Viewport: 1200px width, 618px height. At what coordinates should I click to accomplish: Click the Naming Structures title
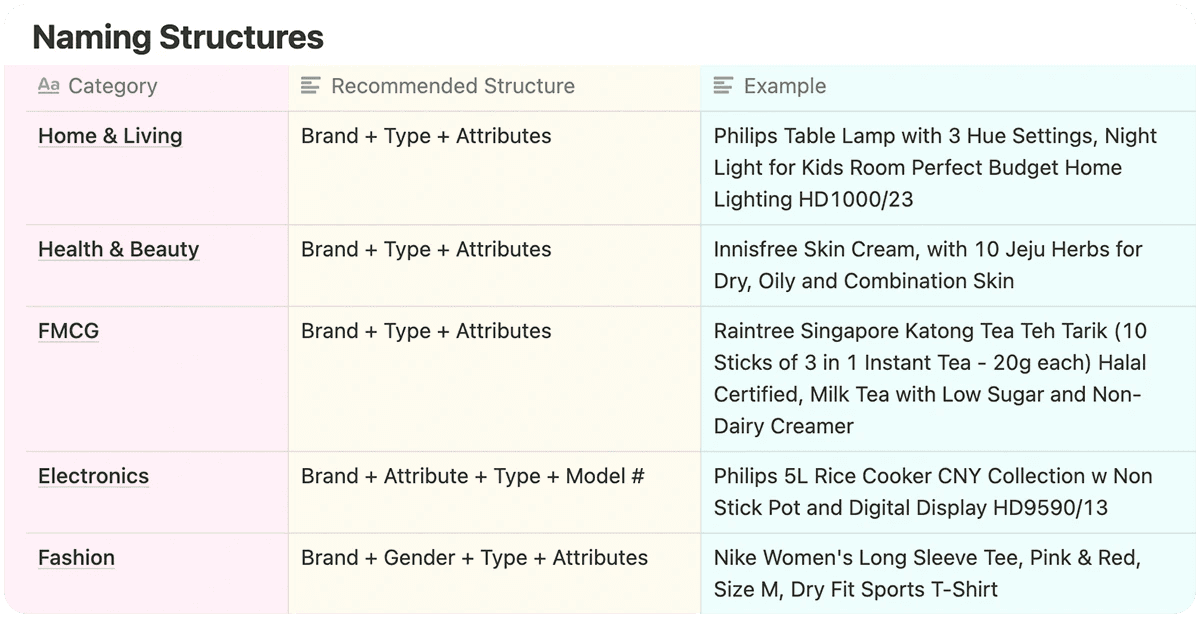pos(178,37)
